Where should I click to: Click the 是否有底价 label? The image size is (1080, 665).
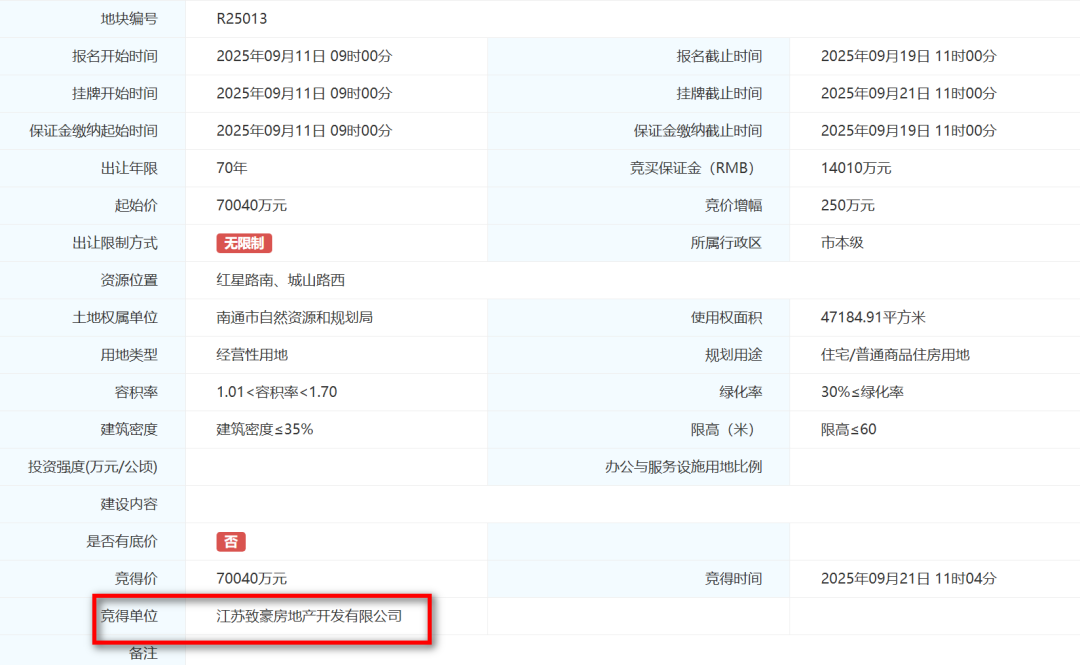tap(122, 541)
